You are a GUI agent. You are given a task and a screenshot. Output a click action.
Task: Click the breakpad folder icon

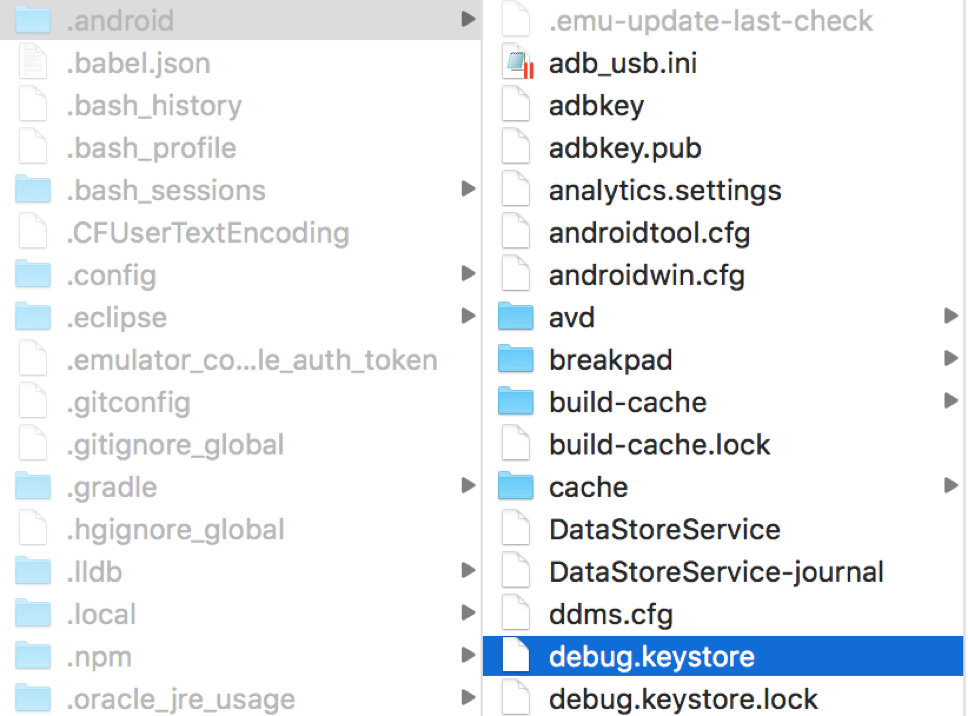click(x=515, y=359)
